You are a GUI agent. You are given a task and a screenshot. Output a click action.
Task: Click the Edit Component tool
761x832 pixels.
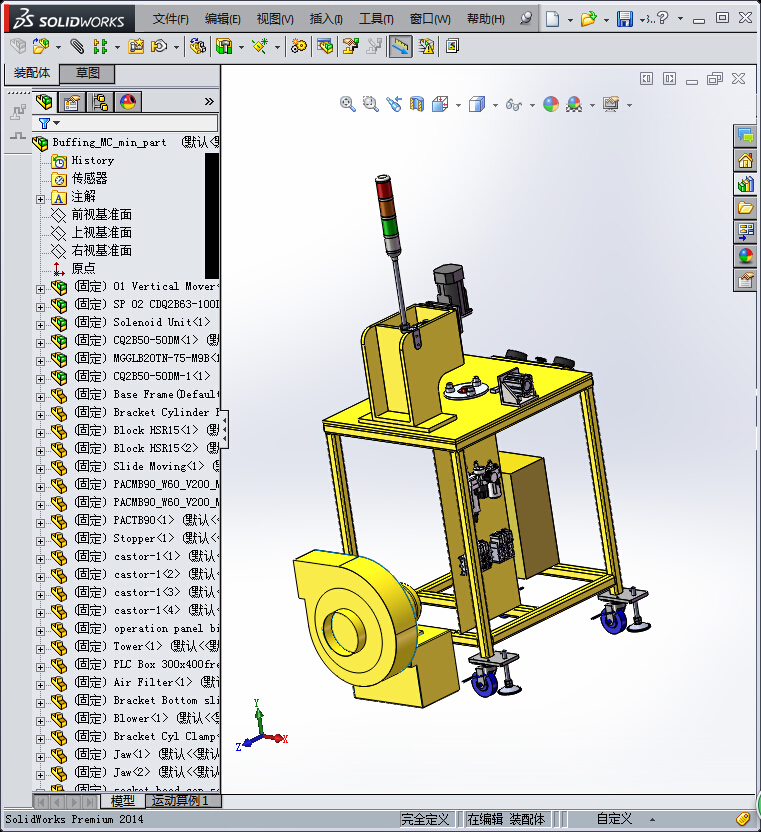pos(19,46)
